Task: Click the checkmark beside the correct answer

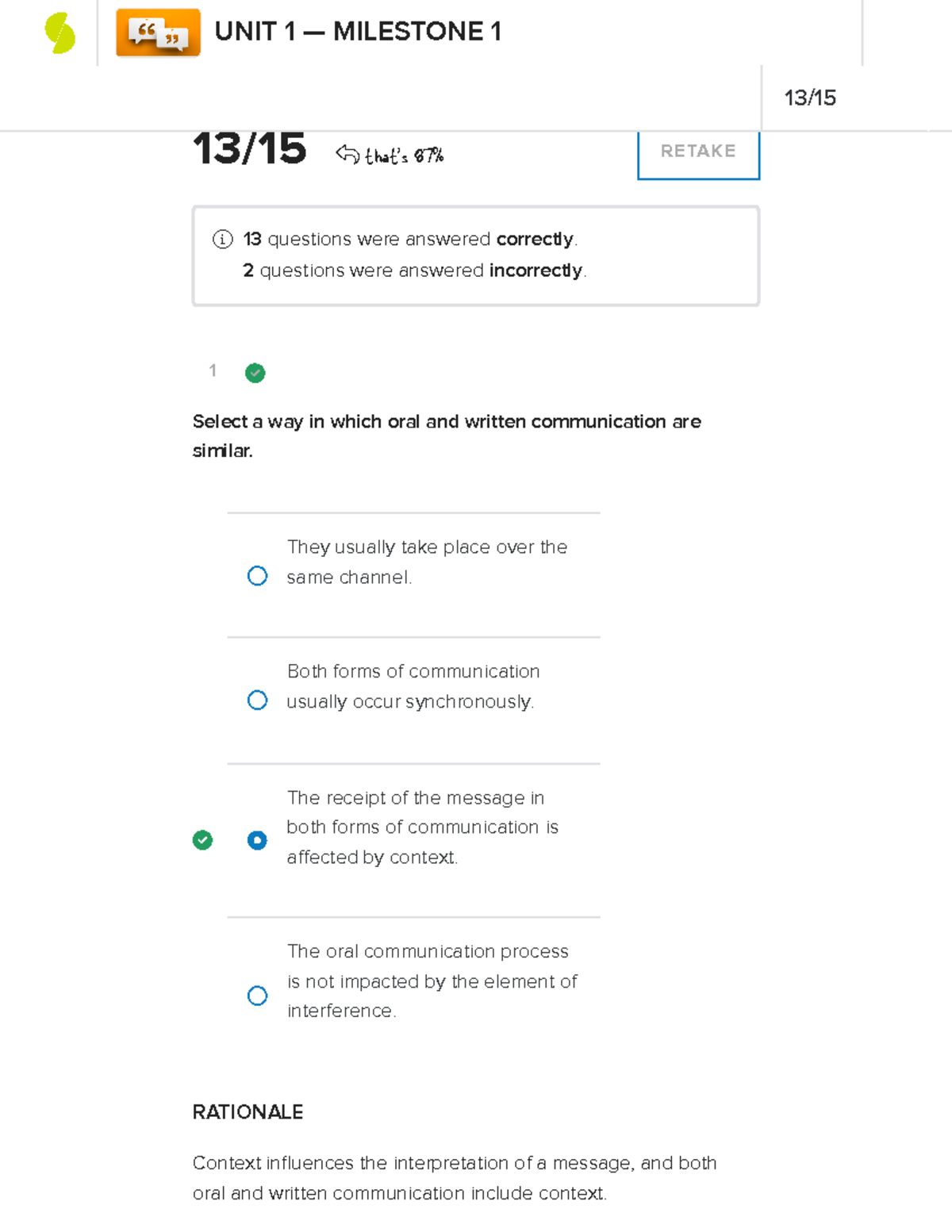Action: coord(203,840)
